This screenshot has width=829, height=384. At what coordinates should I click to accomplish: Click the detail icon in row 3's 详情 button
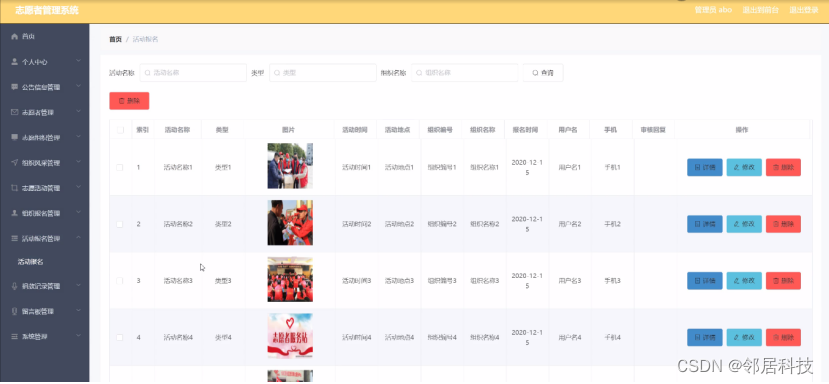click(x=697, y=281)
